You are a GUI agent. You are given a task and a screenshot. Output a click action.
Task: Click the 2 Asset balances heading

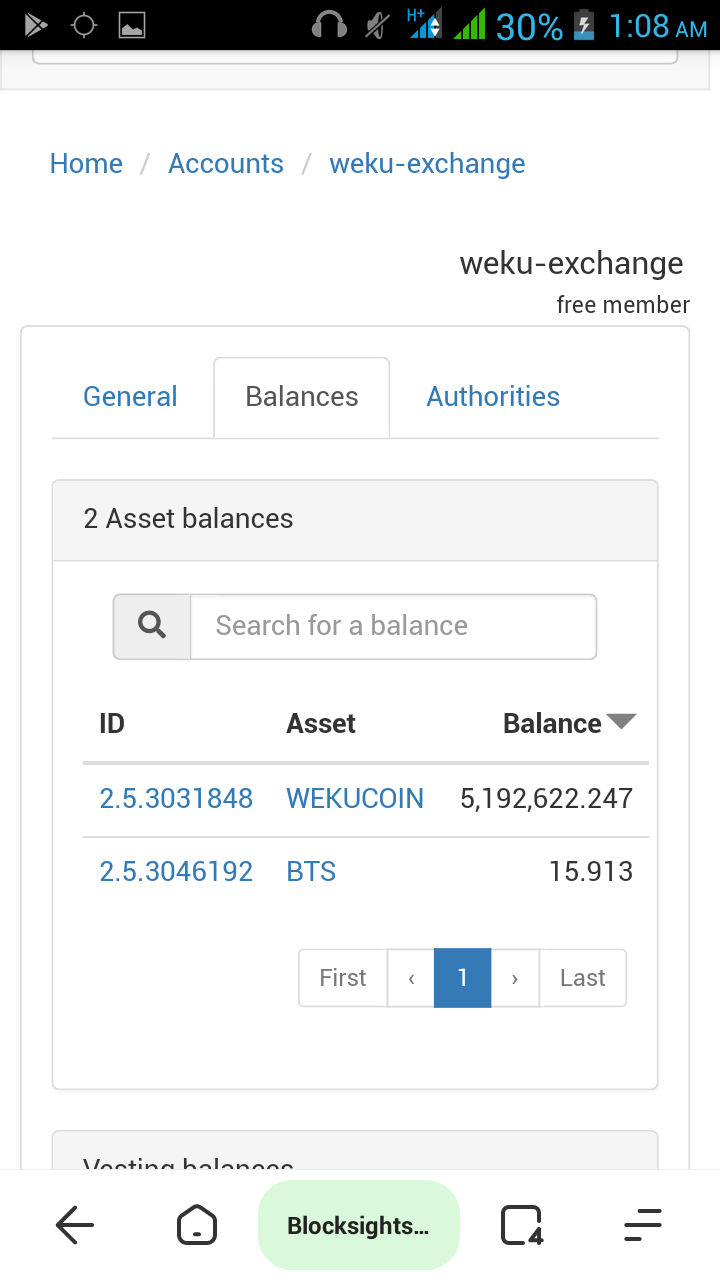pyautogui.click(x=188, y=519)
